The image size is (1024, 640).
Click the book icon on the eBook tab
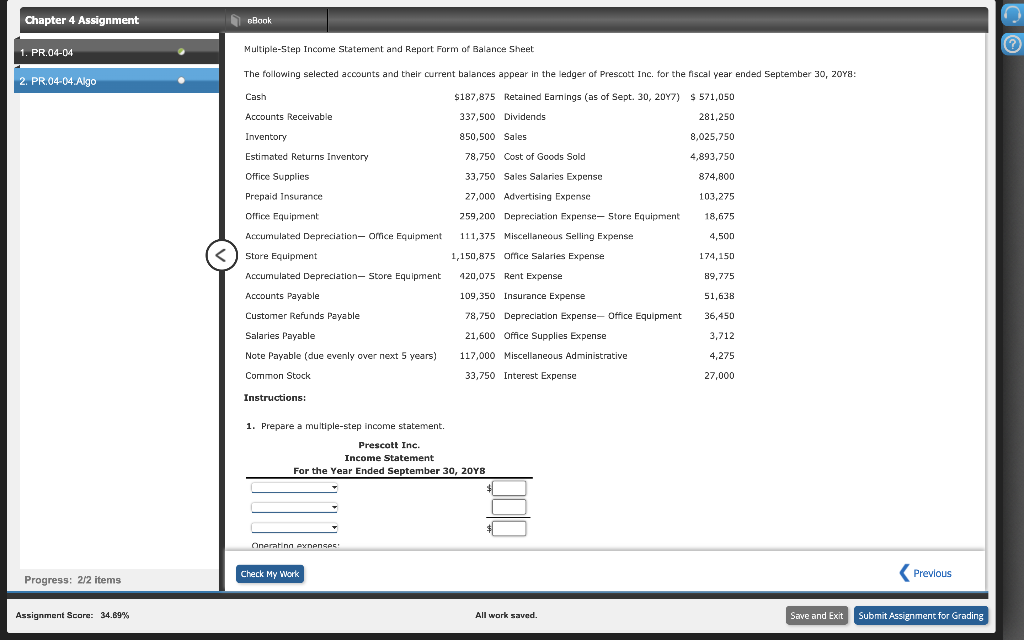pos(236,18)
